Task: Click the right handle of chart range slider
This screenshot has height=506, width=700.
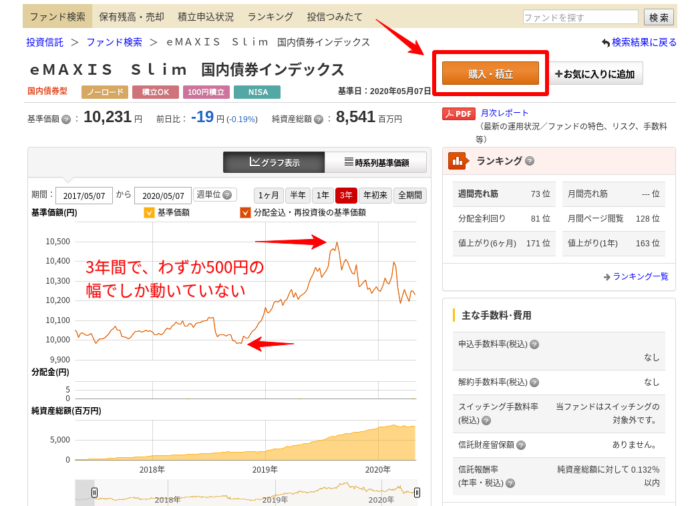Action: (x=417, y=493)
